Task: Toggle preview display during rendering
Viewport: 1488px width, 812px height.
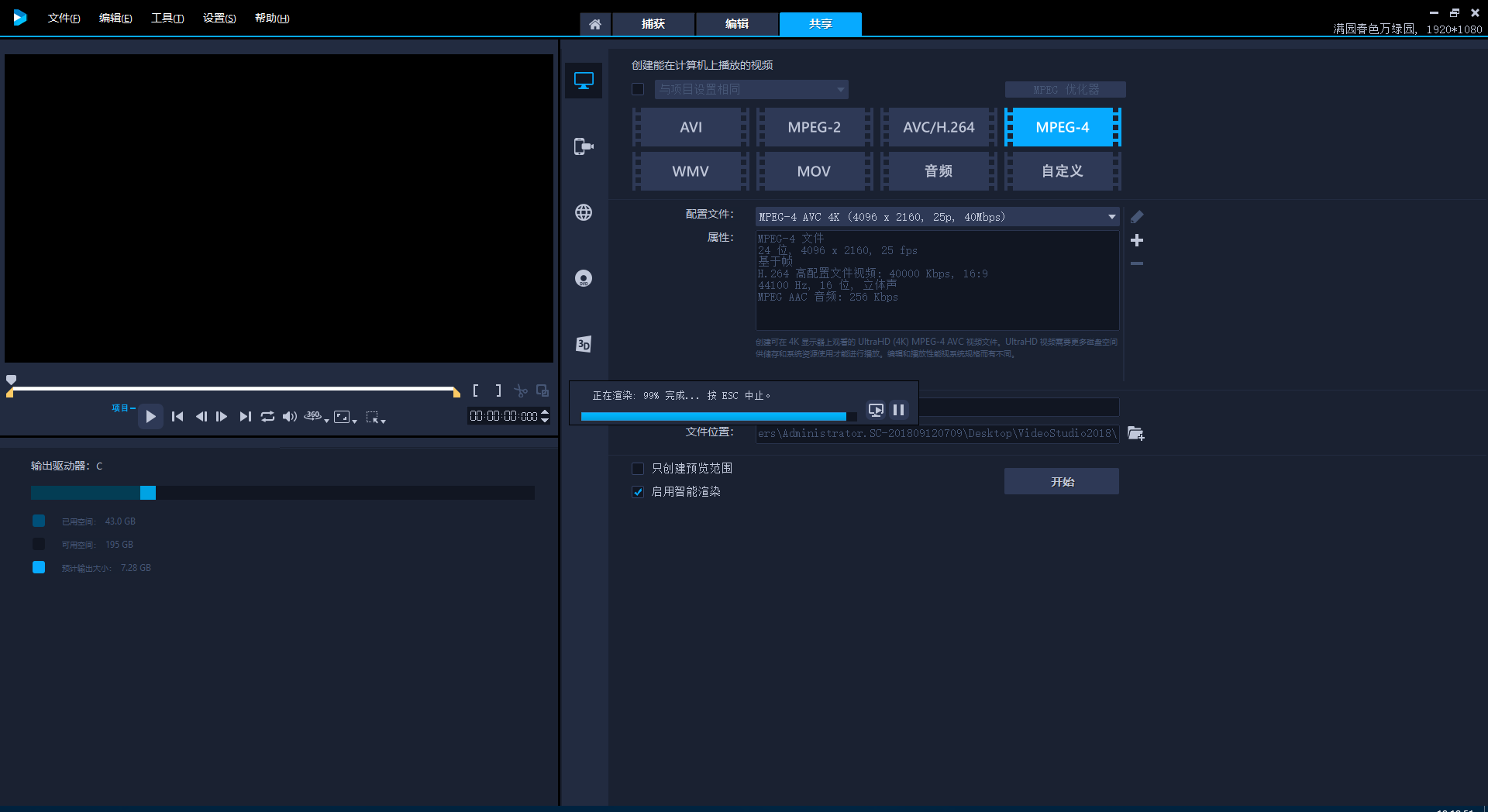Action: point(876,410)
